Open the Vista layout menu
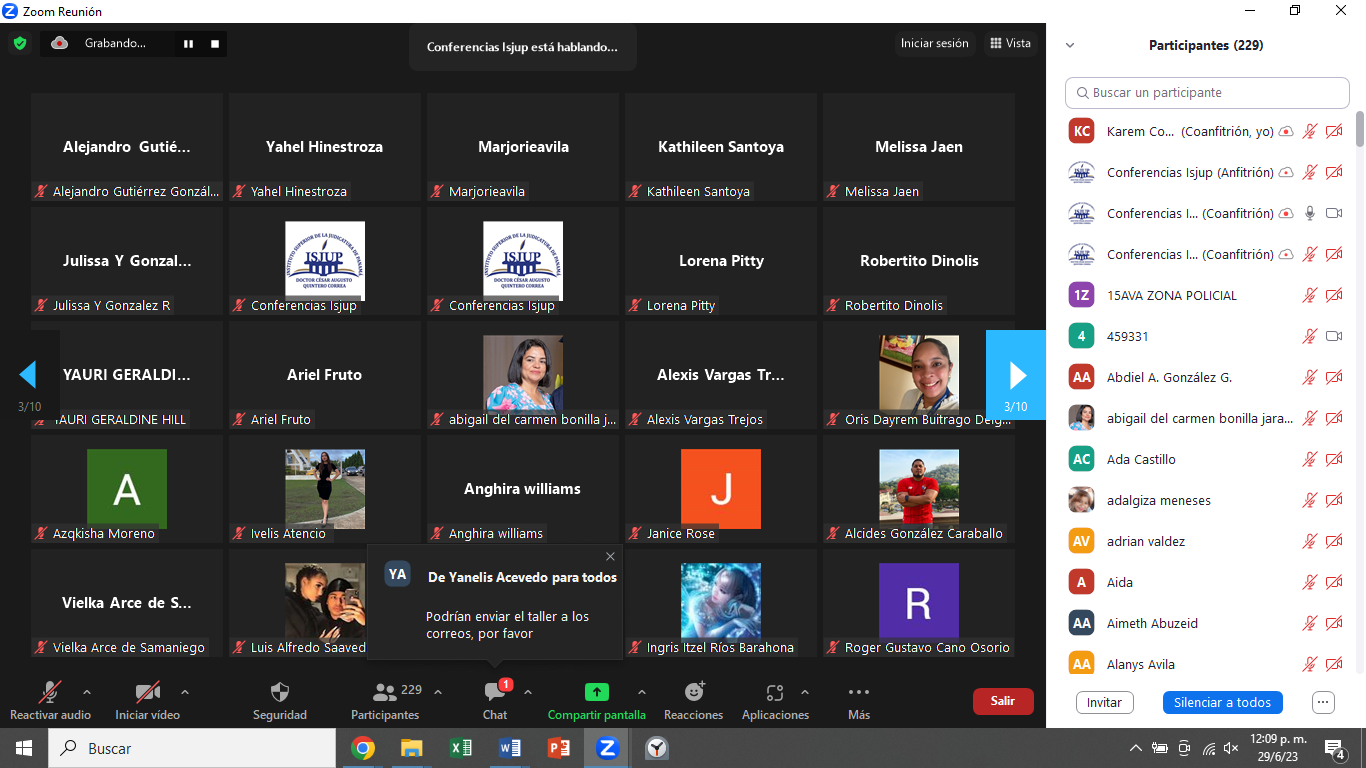This screenshot has height=768, width=1366. (x=1010, y=43)
